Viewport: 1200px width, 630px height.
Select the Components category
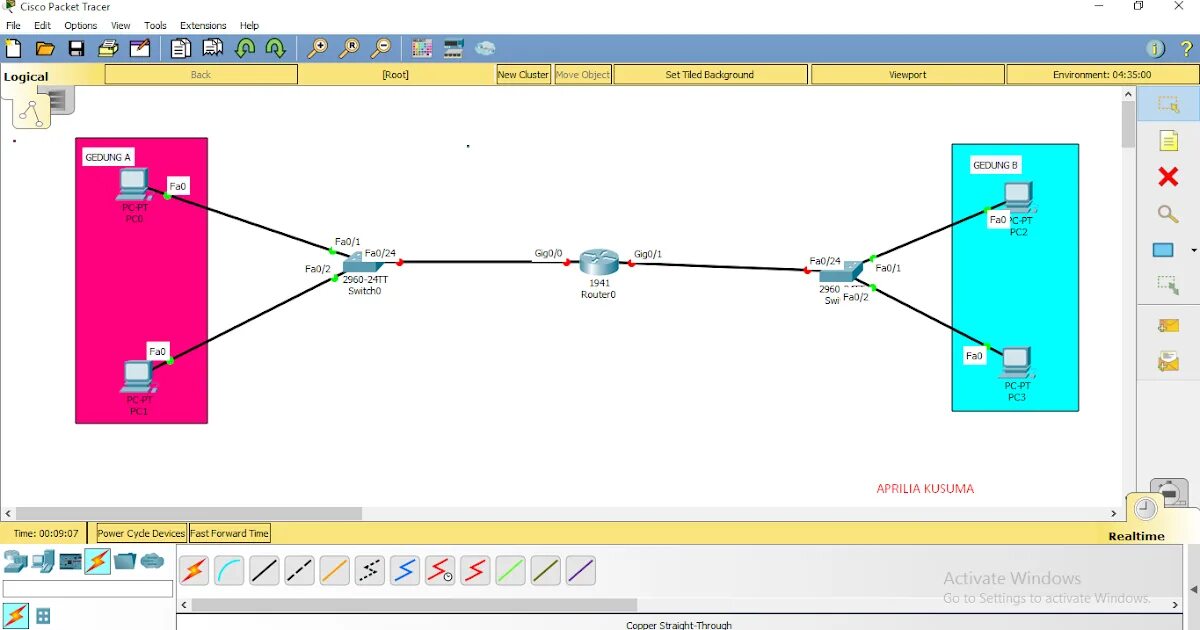coord(70,561)
